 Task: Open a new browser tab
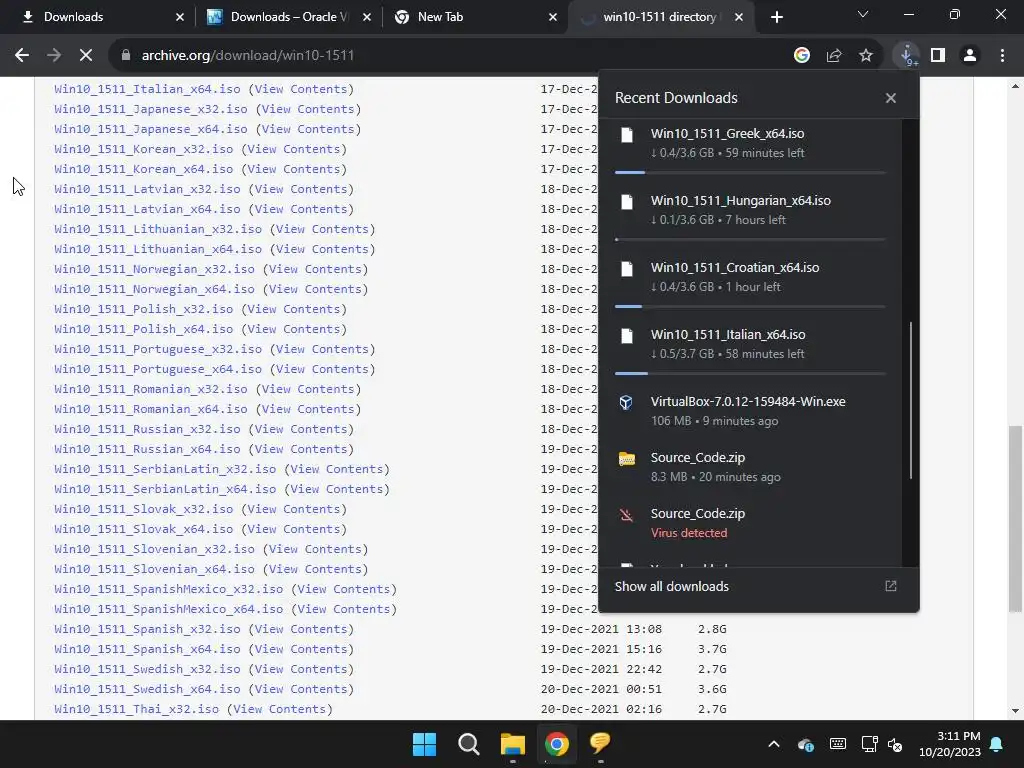point(776,17)
